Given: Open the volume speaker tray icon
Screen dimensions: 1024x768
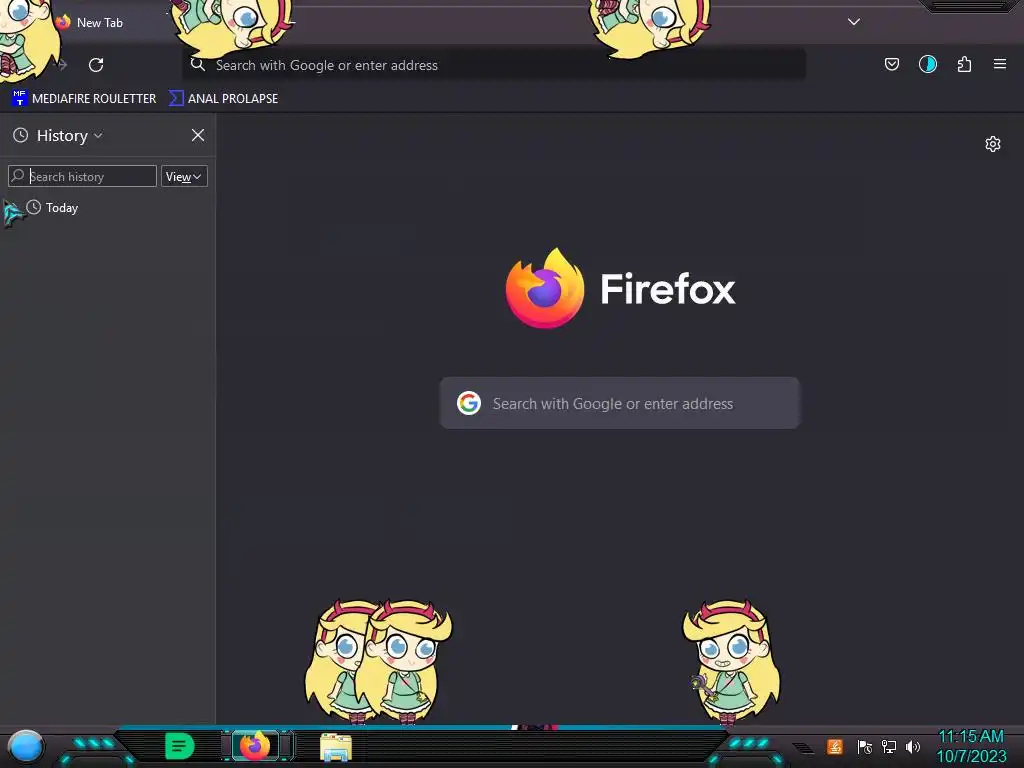Looking at the screenshot, I should 912,746.
